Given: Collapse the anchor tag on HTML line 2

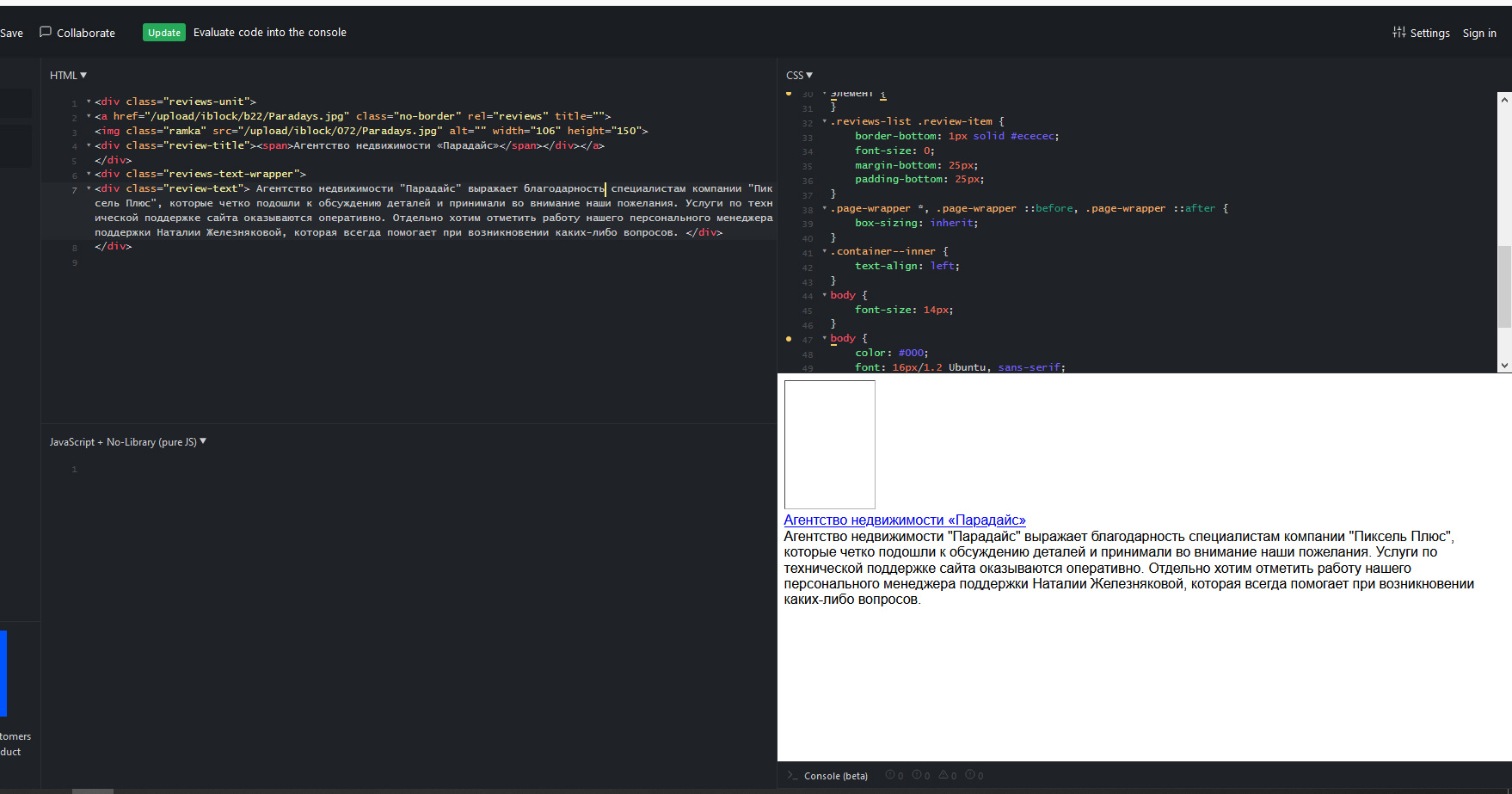Looking at the screenshot, I should (x=89, y=116).
